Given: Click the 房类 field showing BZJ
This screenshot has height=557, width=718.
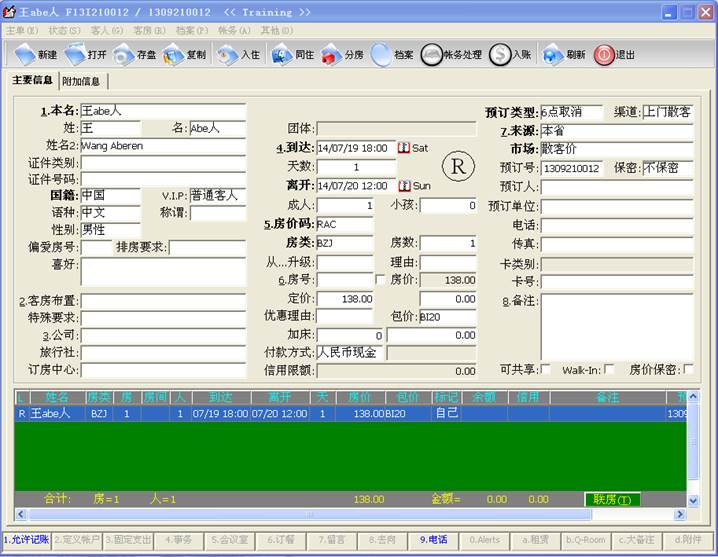Looking at the screenshot, I should coord(345,243).
